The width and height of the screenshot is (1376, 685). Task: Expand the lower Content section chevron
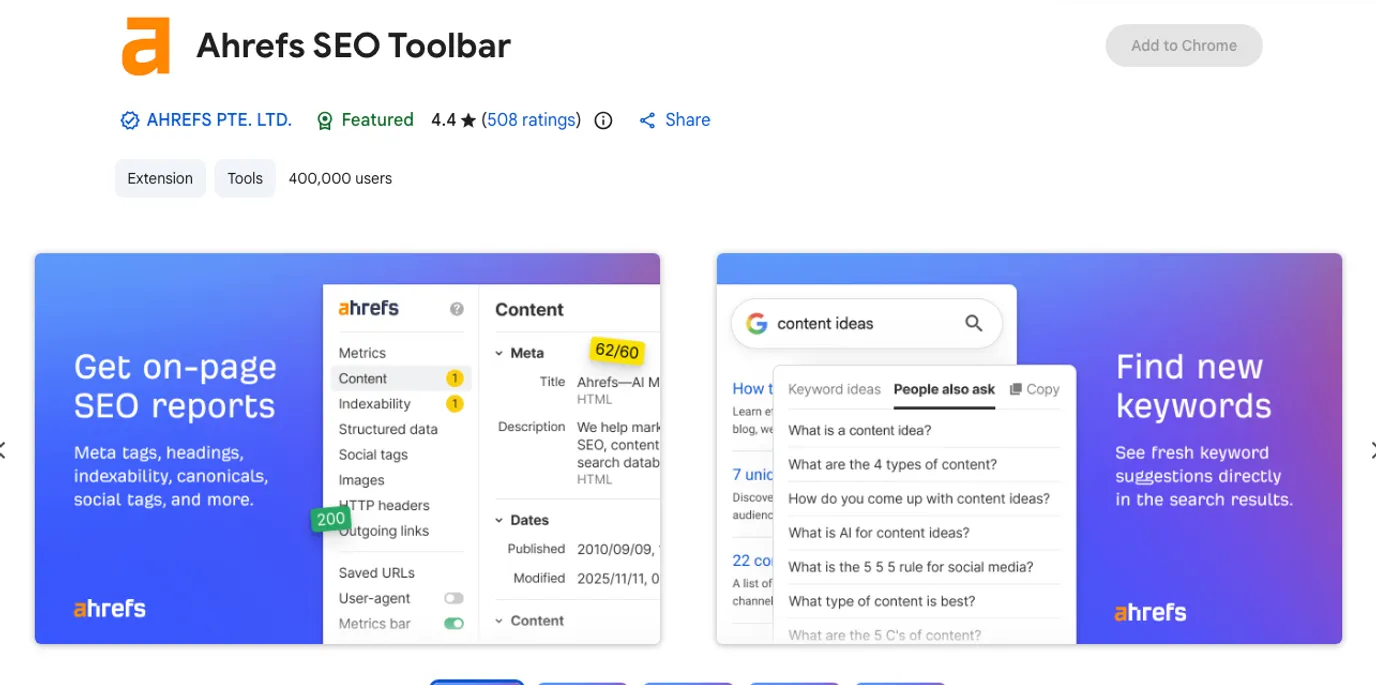point(499,621)
